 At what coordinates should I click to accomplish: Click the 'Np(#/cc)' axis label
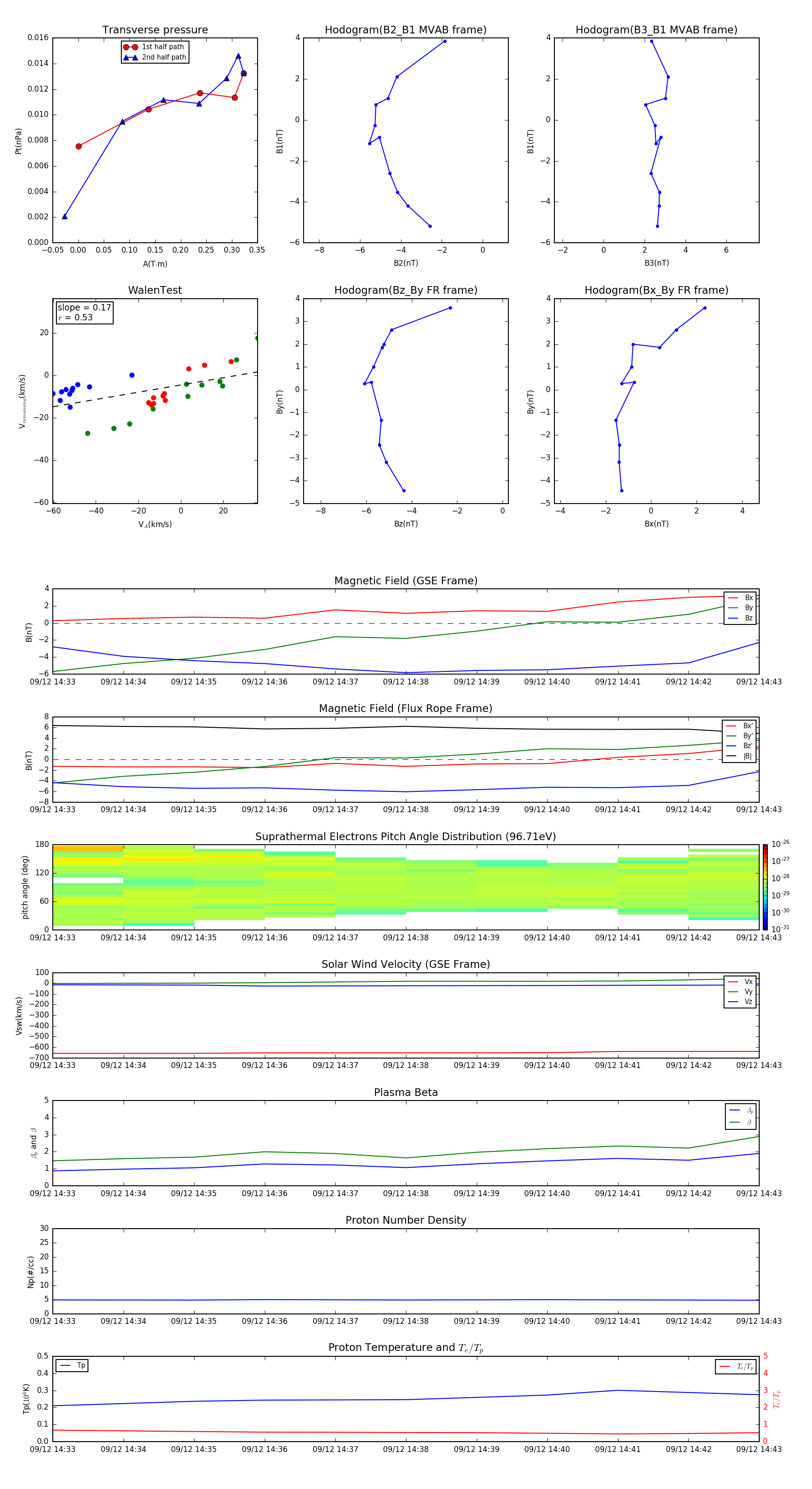pos(31,1272)
